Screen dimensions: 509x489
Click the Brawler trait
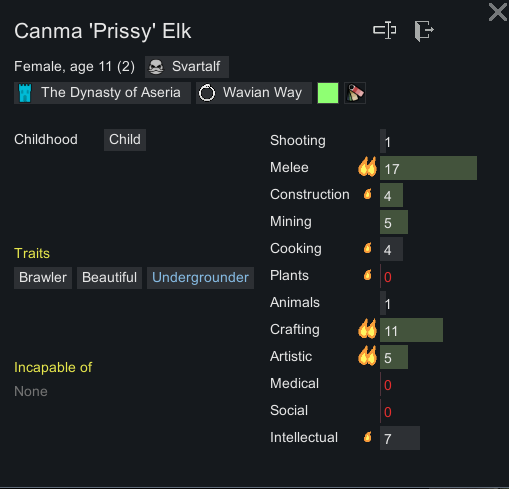(x=43, y=278)
